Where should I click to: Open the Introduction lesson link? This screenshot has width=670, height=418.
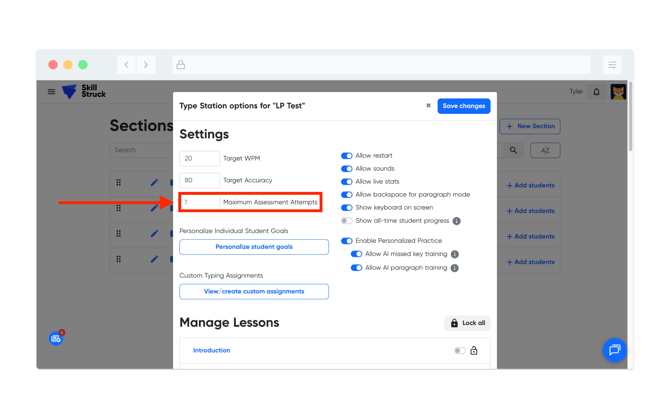coord(211,351)
